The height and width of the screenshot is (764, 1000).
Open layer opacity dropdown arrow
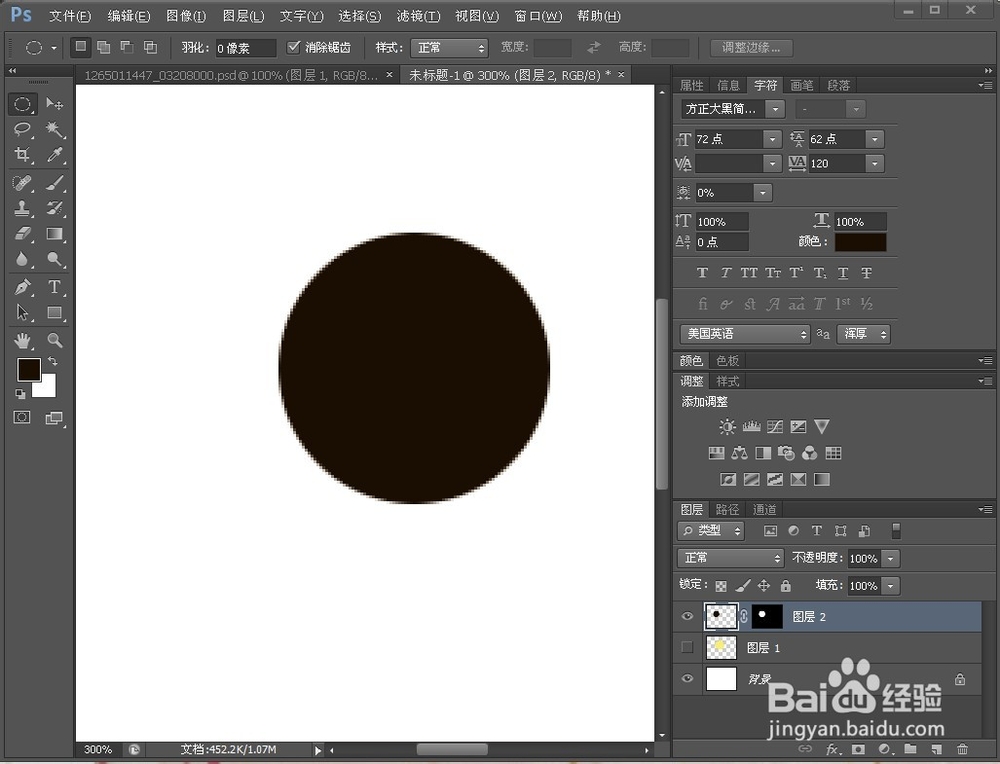pos(890,559)
